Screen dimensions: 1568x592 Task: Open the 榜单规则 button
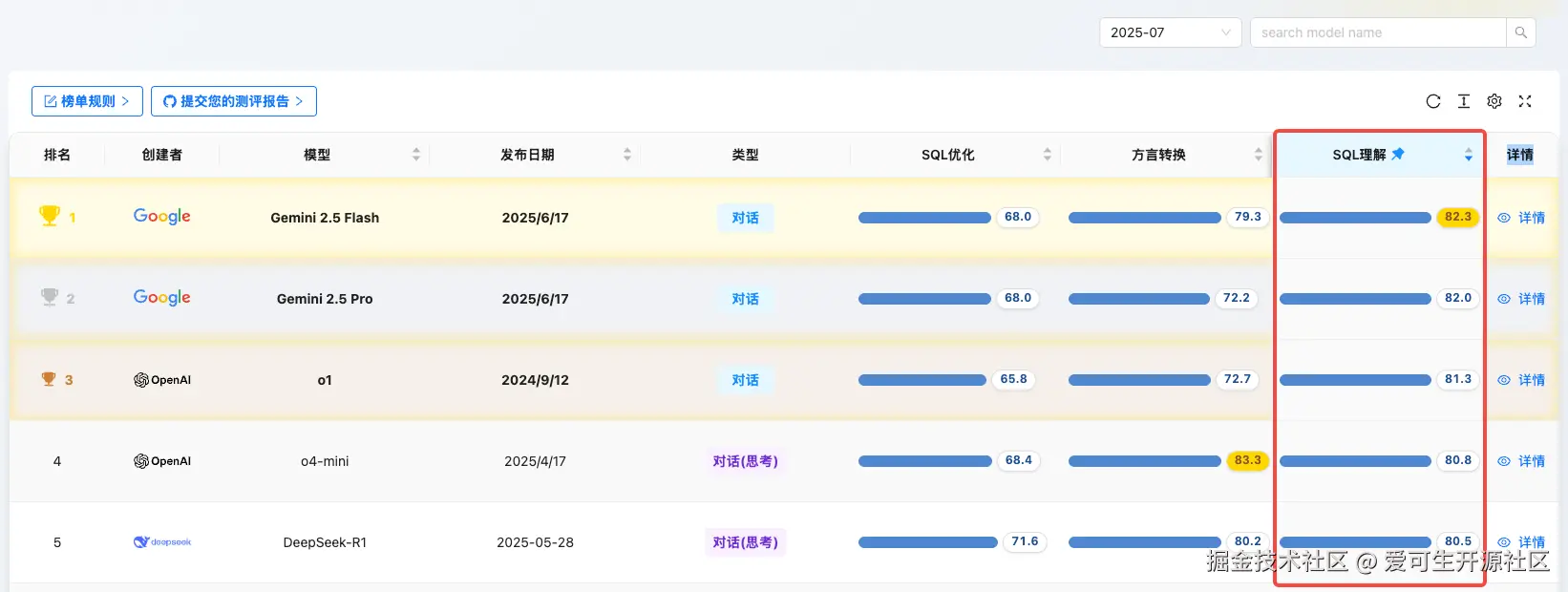[87, 101]
